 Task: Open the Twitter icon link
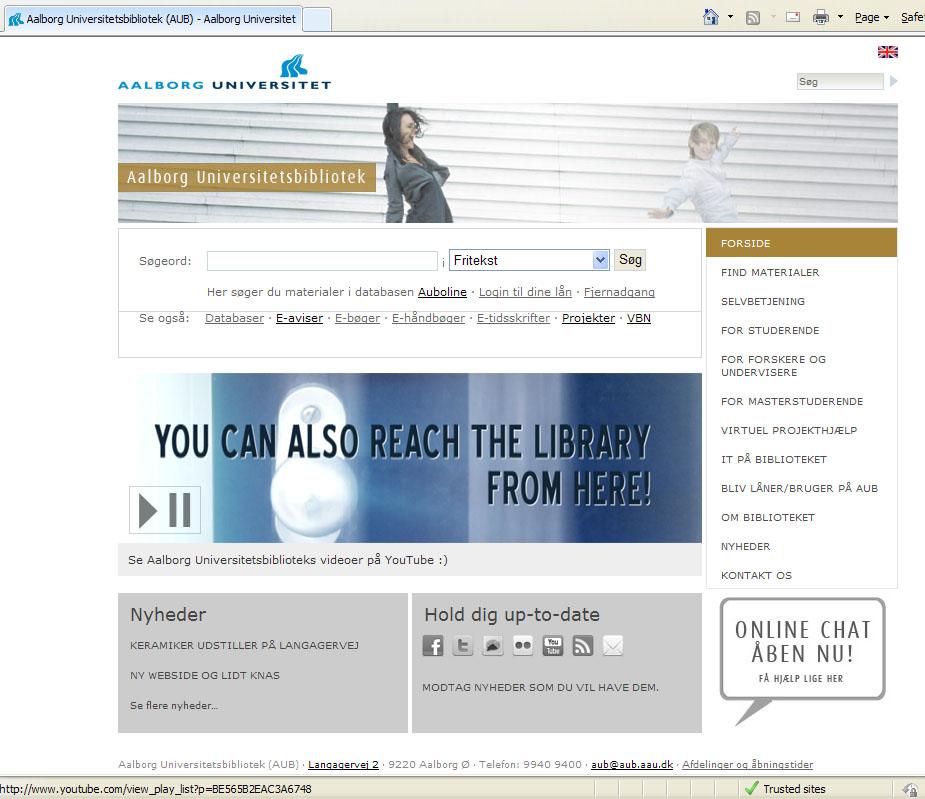[462, 646]
